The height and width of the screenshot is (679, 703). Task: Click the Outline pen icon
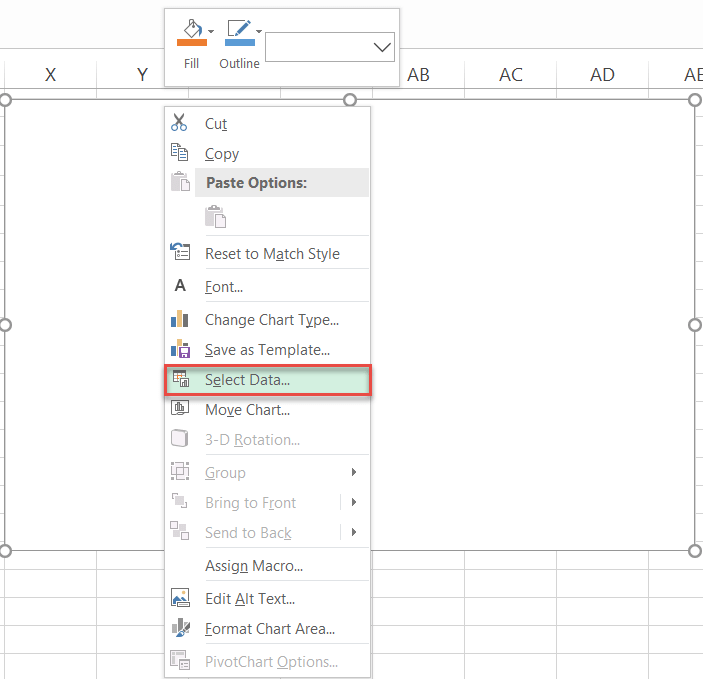pos(239,29)
